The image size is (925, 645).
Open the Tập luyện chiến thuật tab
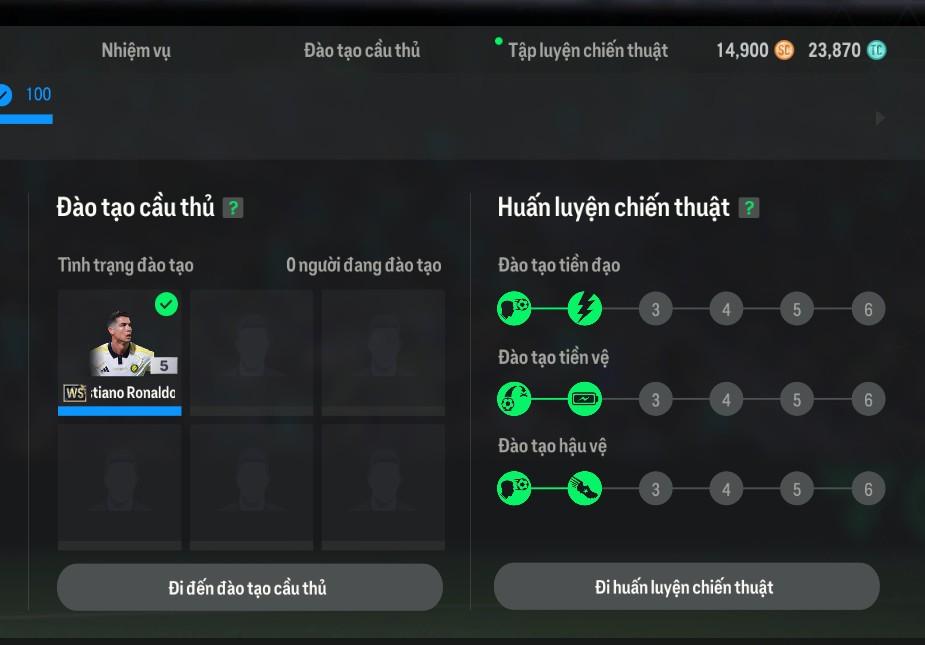[587, 50]
